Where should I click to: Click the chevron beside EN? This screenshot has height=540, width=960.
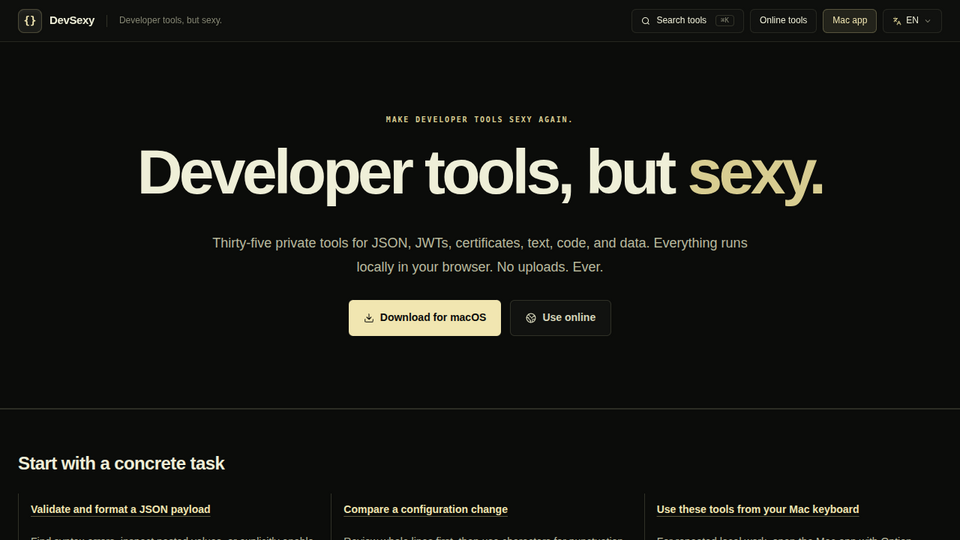928,21
